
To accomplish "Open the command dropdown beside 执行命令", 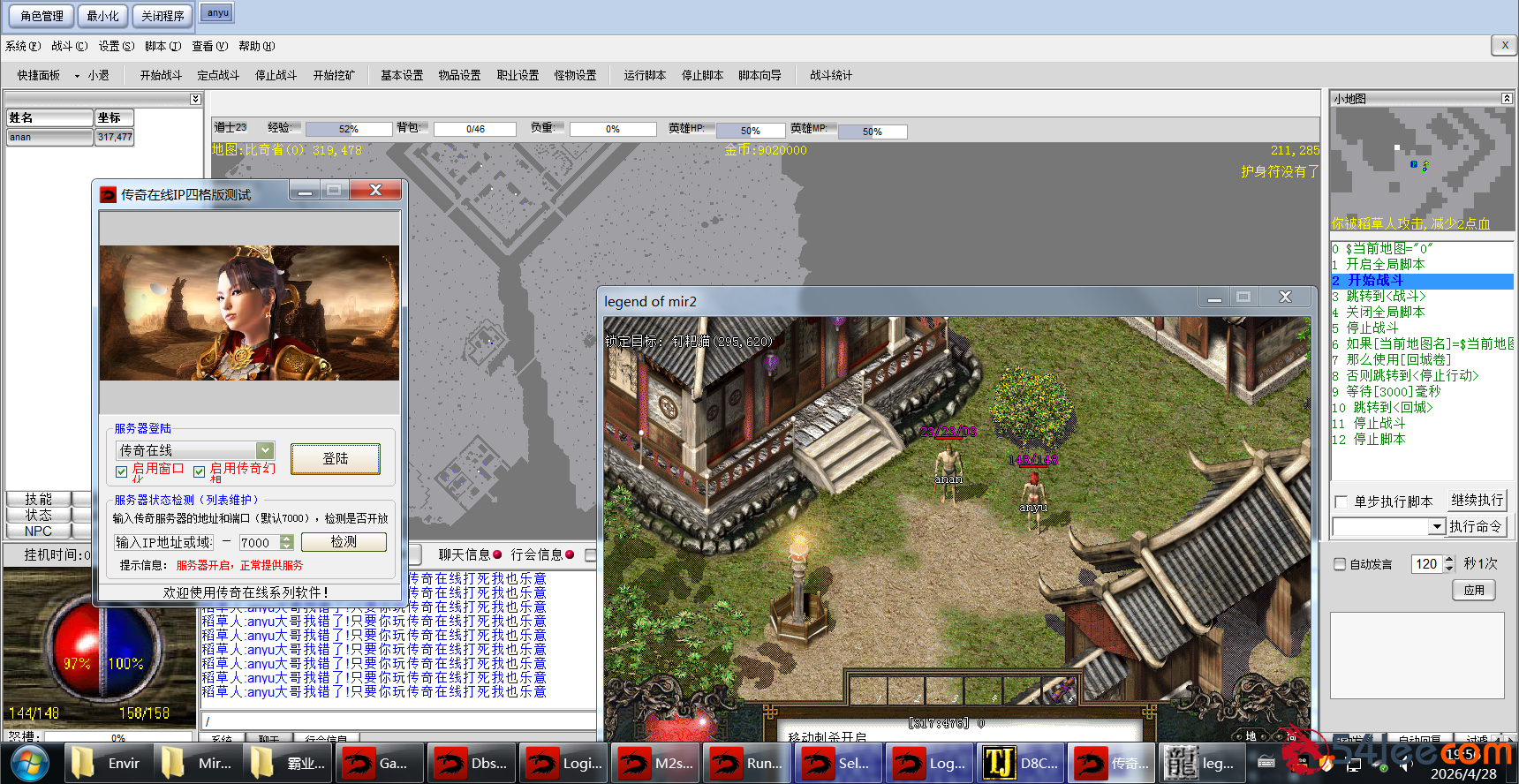I will (1436, 527).
